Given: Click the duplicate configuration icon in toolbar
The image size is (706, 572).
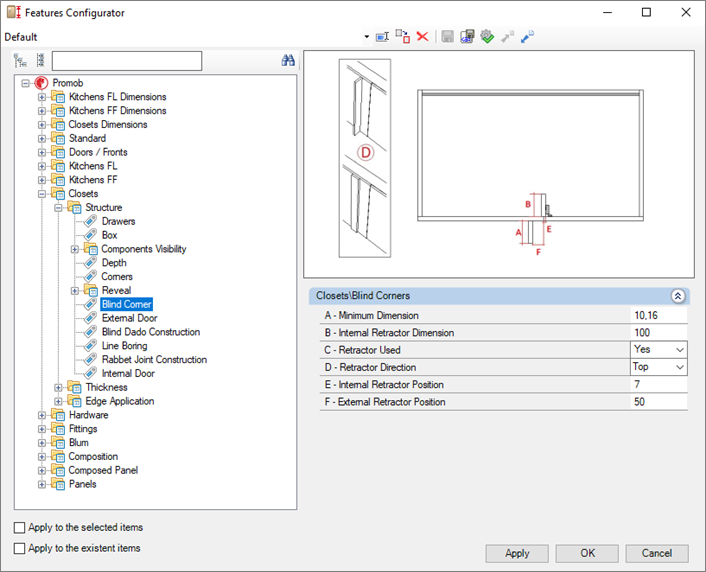Looking at the screenshot, I should (402, 36).
